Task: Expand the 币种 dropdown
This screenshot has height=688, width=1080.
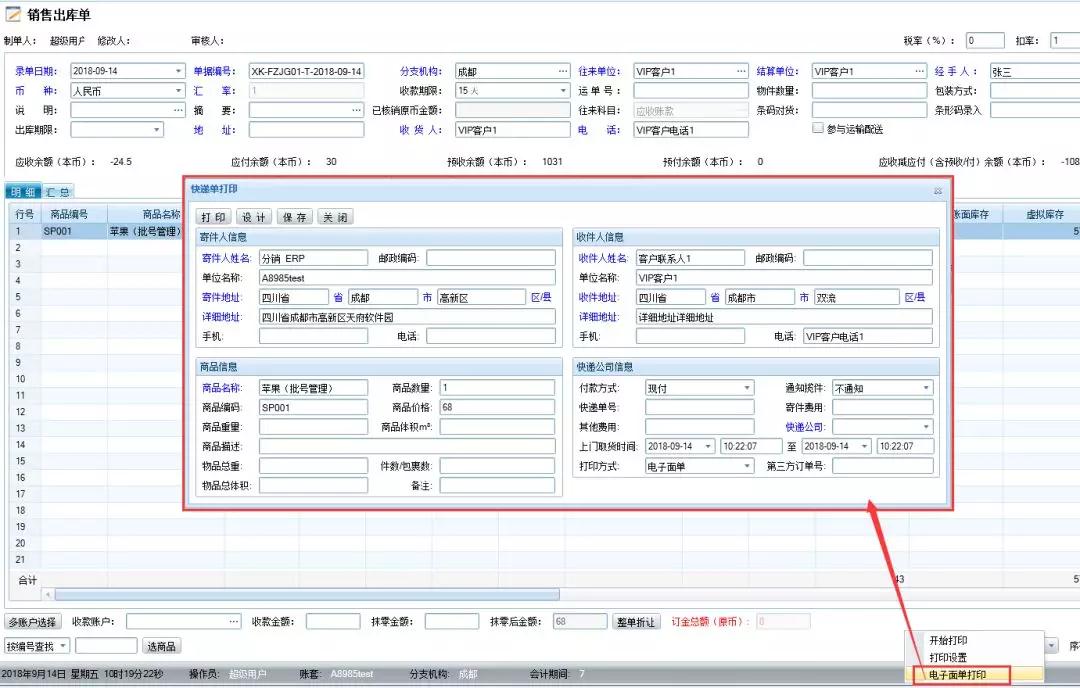Action: pos(178,91)
